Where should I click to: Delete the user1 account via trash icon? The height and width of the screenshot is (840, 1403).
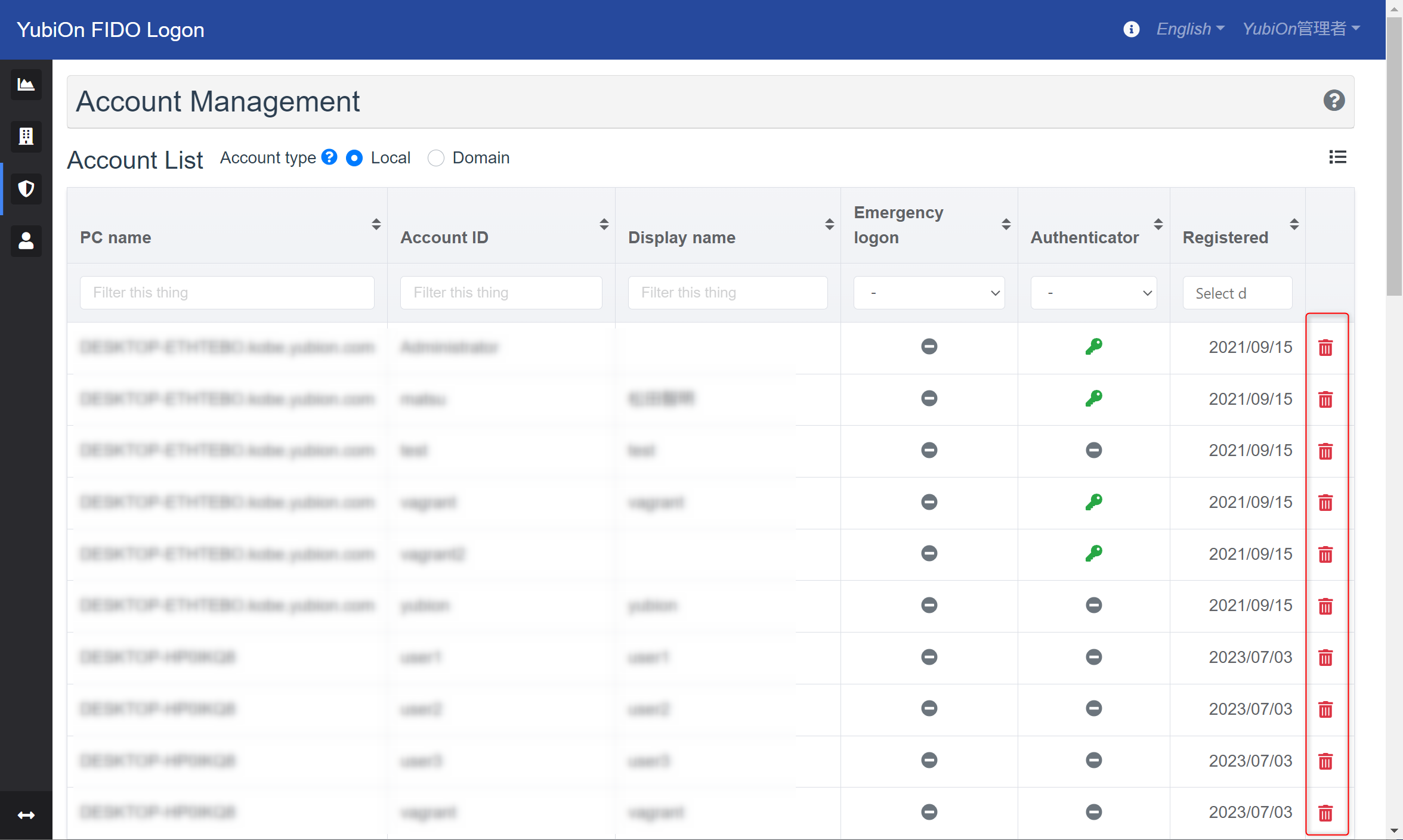pyautogui.click(x=1325, y=658)
